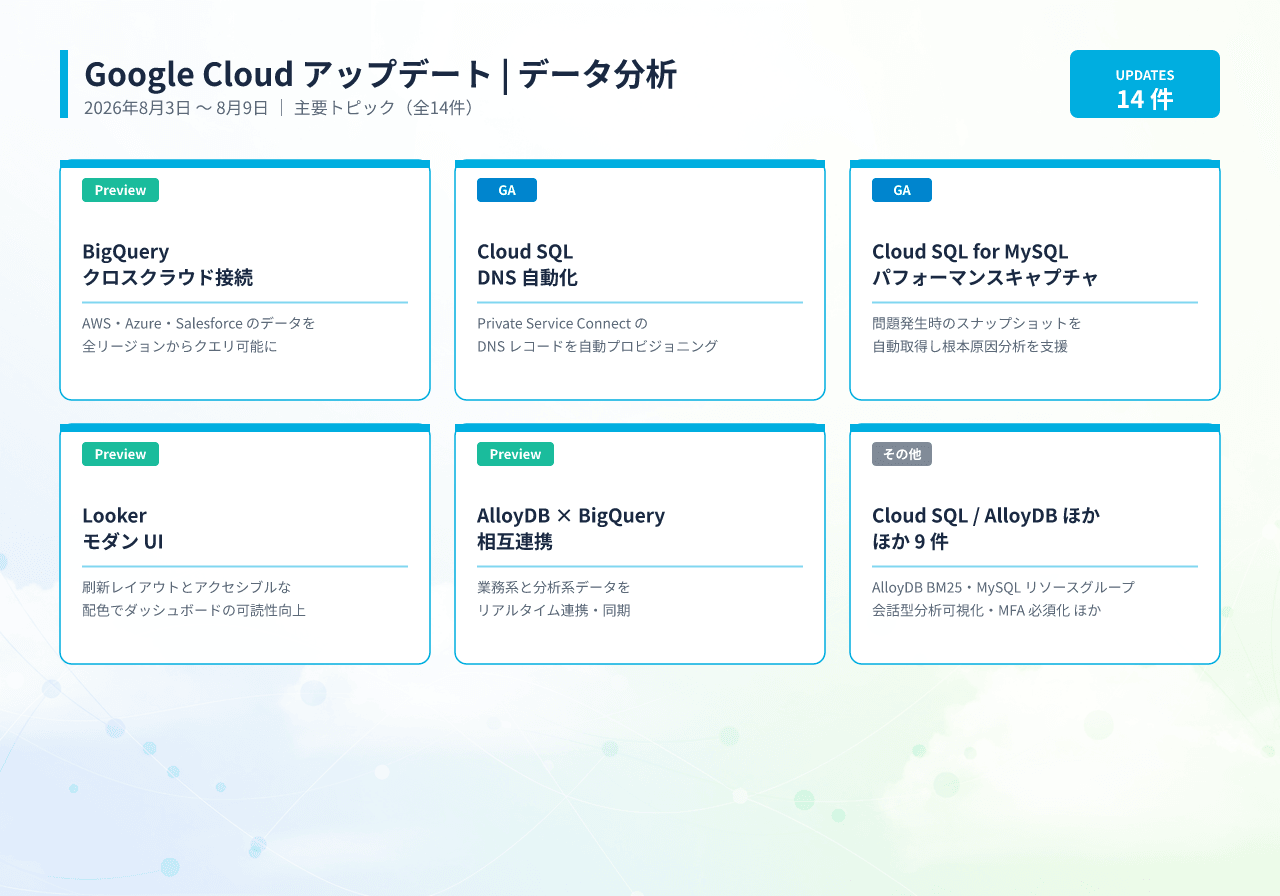Image resolution: width=1280 pixels, height=896 pixels.
Task: Select the Preview tag on Looker card
Action: point(120,454)
